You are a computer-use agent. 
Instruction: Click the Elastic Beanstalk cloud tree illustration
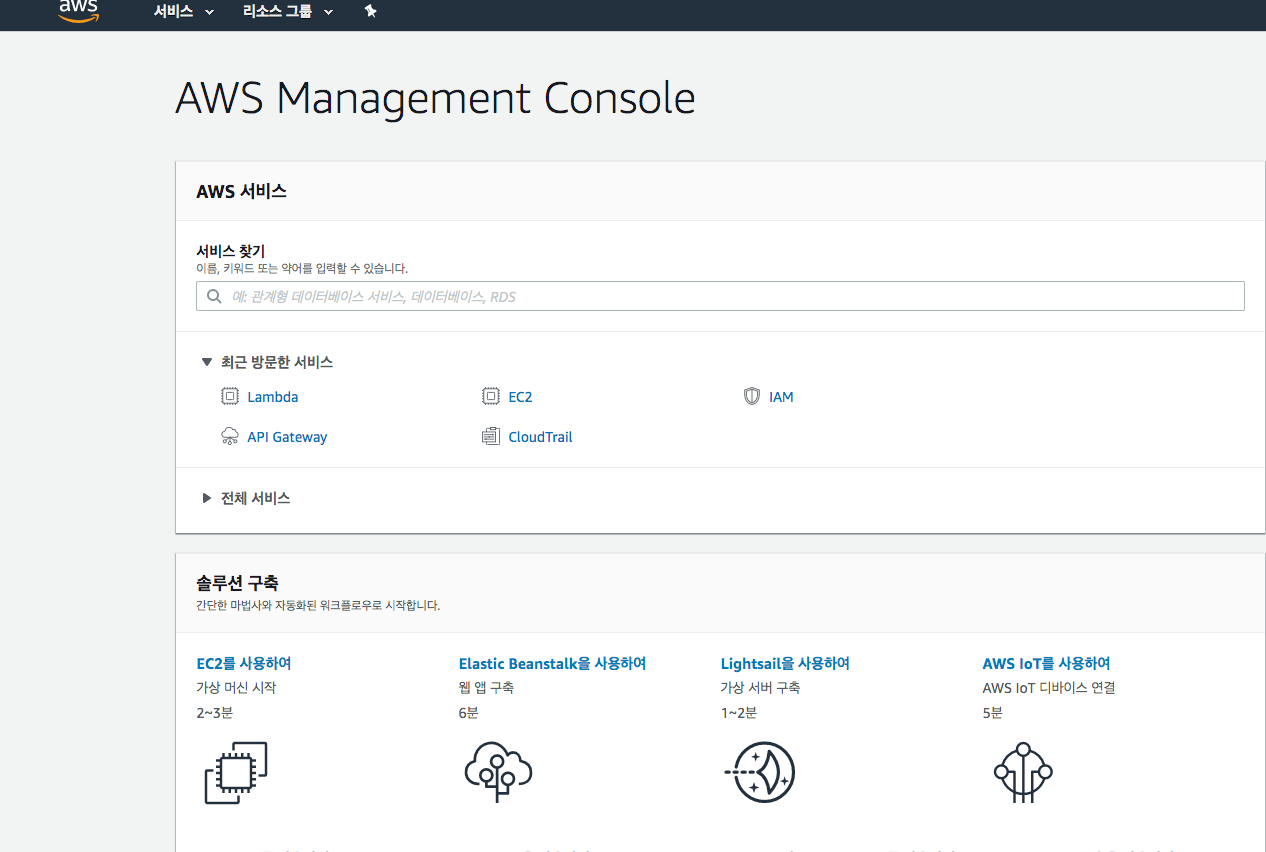[498, 772]
